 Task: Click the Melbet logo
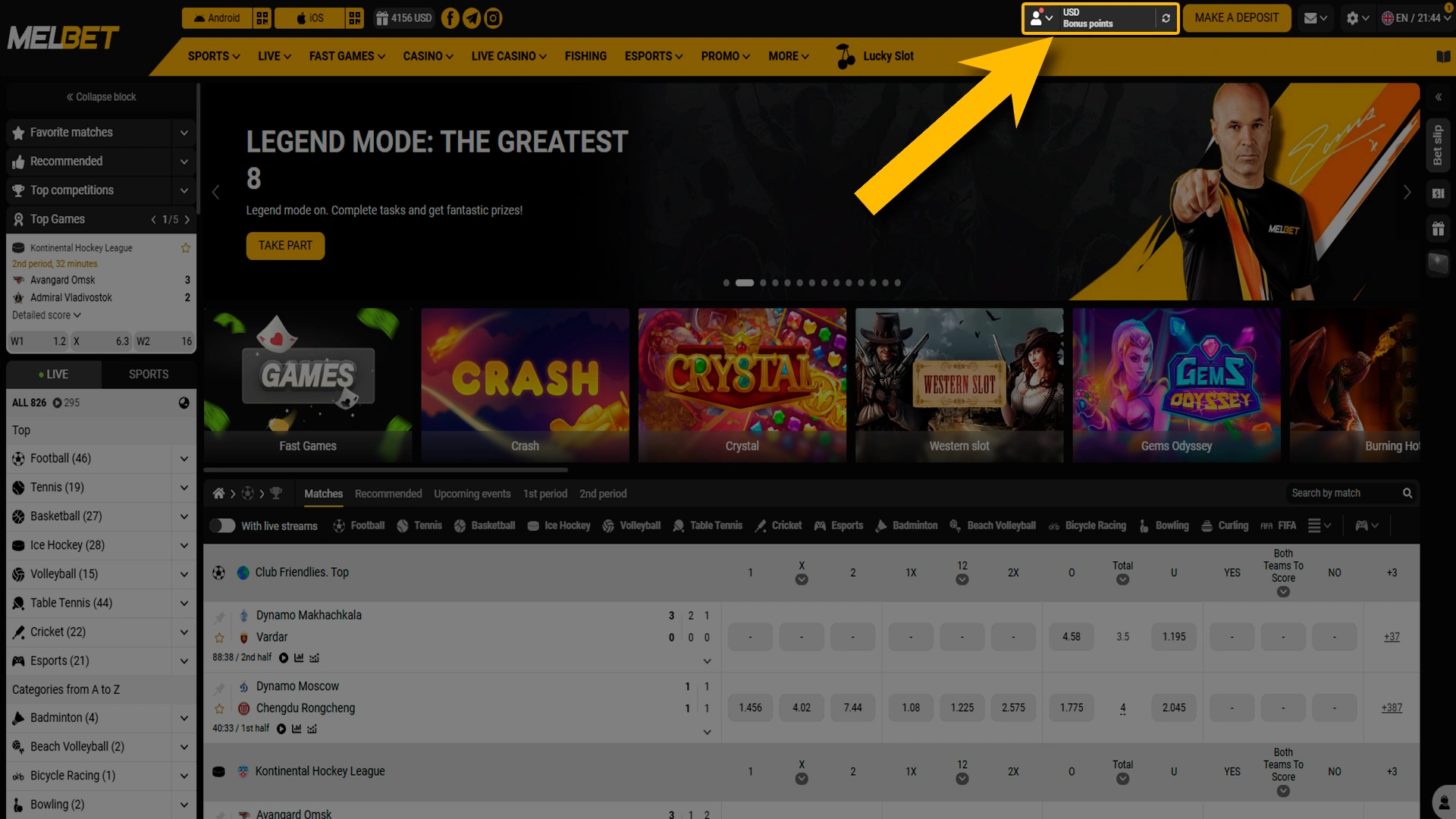pos(64,38)
